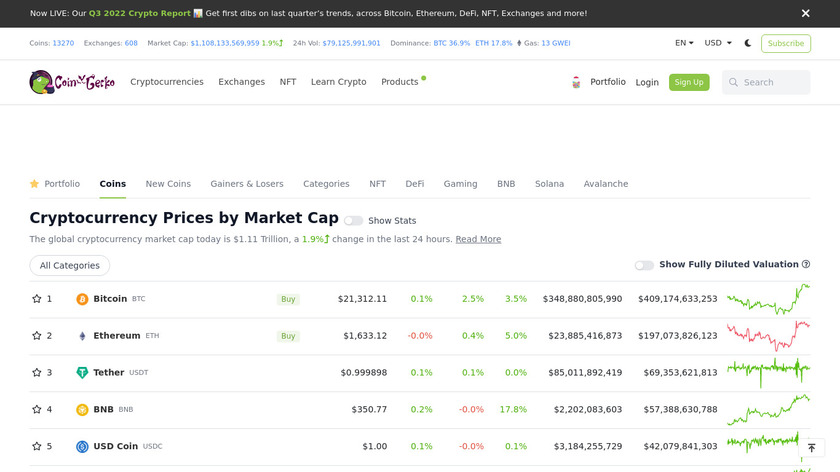
Task: Click the Read More link
Action: click(x=478, y=239)
